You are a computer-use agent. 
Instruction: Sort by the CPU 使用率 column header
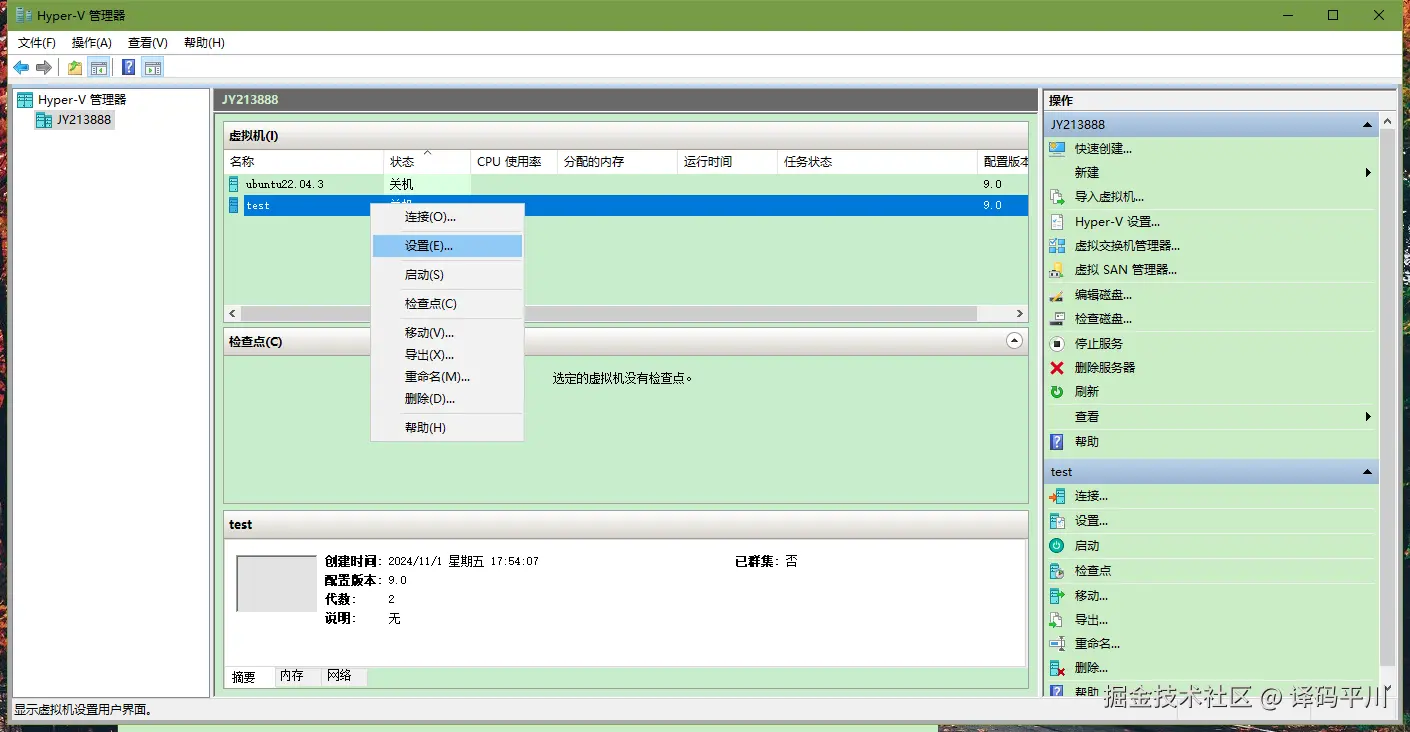coord(514,162)
